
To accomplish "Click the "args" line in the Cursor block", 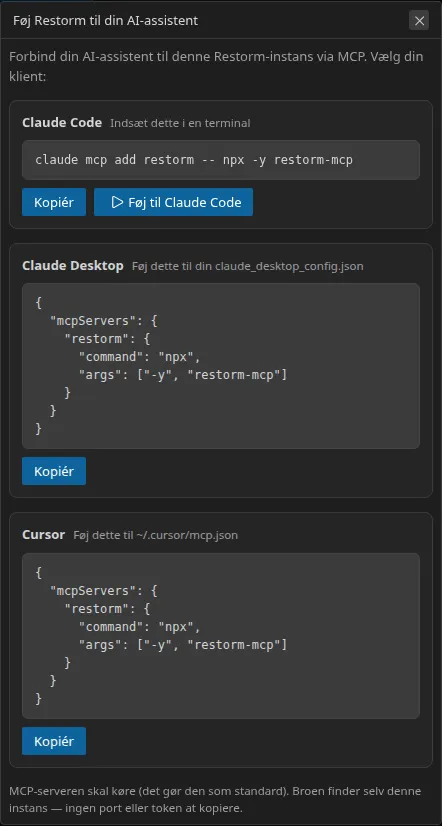I will (x=183, y=644).
